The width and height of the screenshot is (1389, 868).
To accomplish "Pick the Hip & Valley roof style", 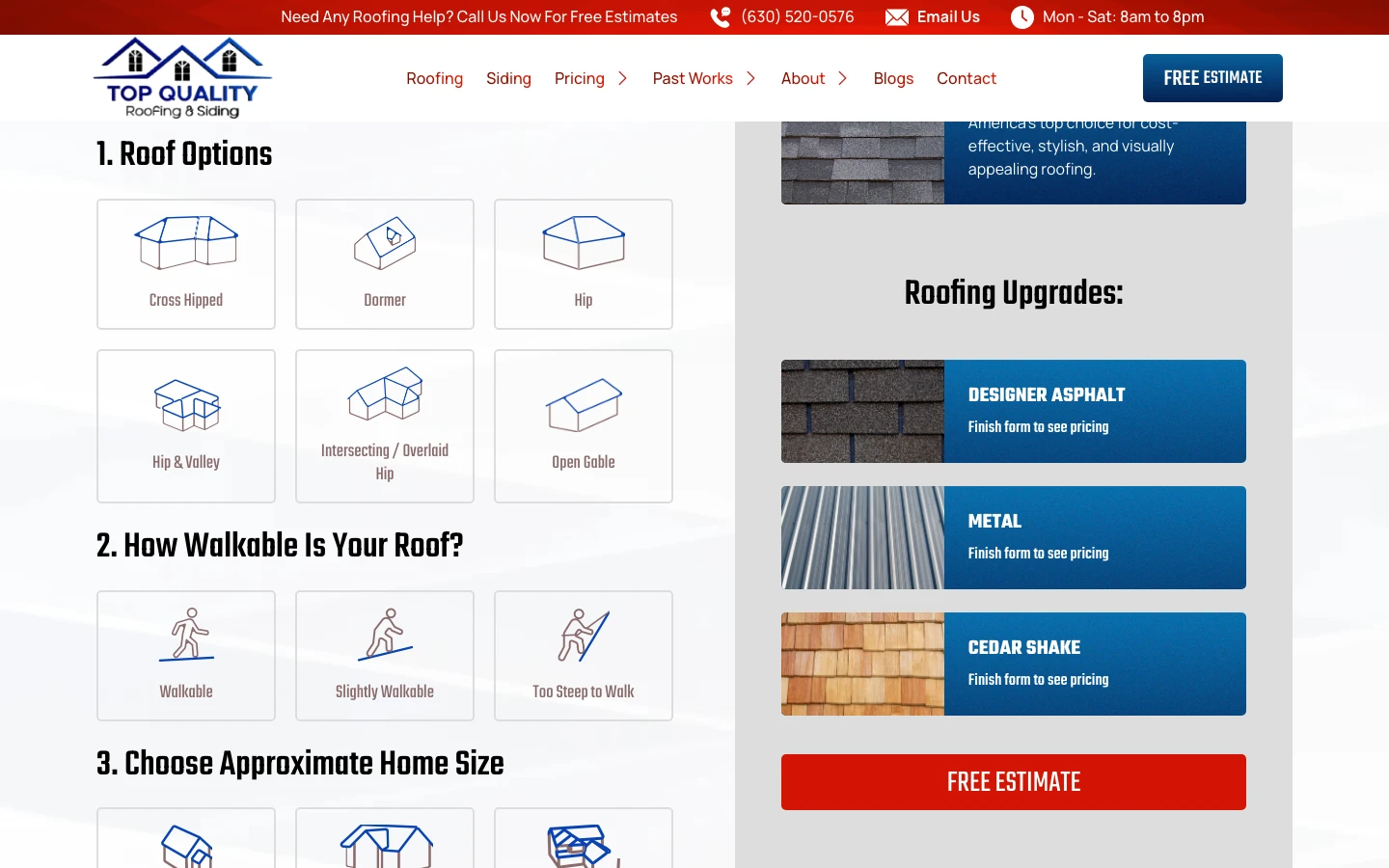I will click(x=185, y=425).
